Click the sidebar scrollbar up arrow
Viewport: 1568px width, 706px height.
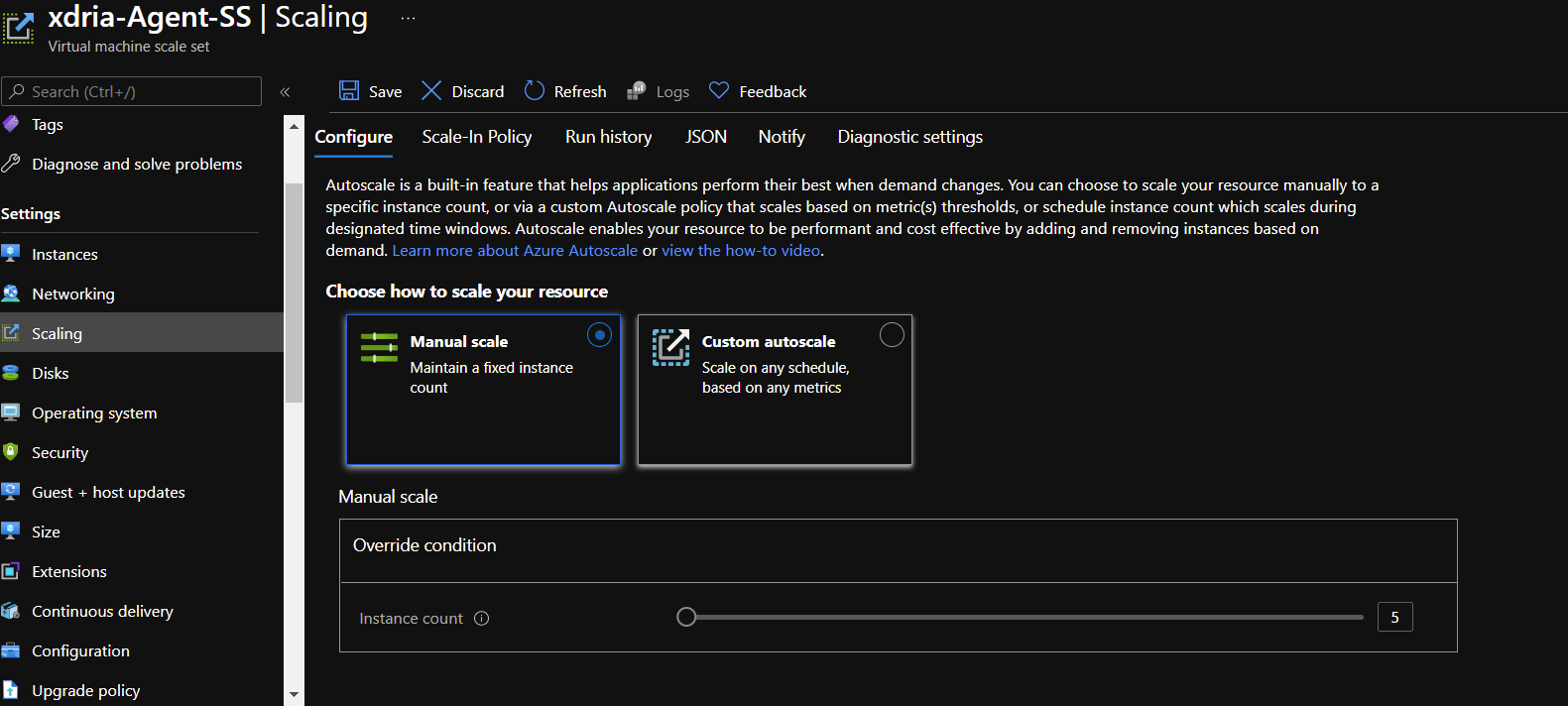pyautogui.click(x=294, y=126)
